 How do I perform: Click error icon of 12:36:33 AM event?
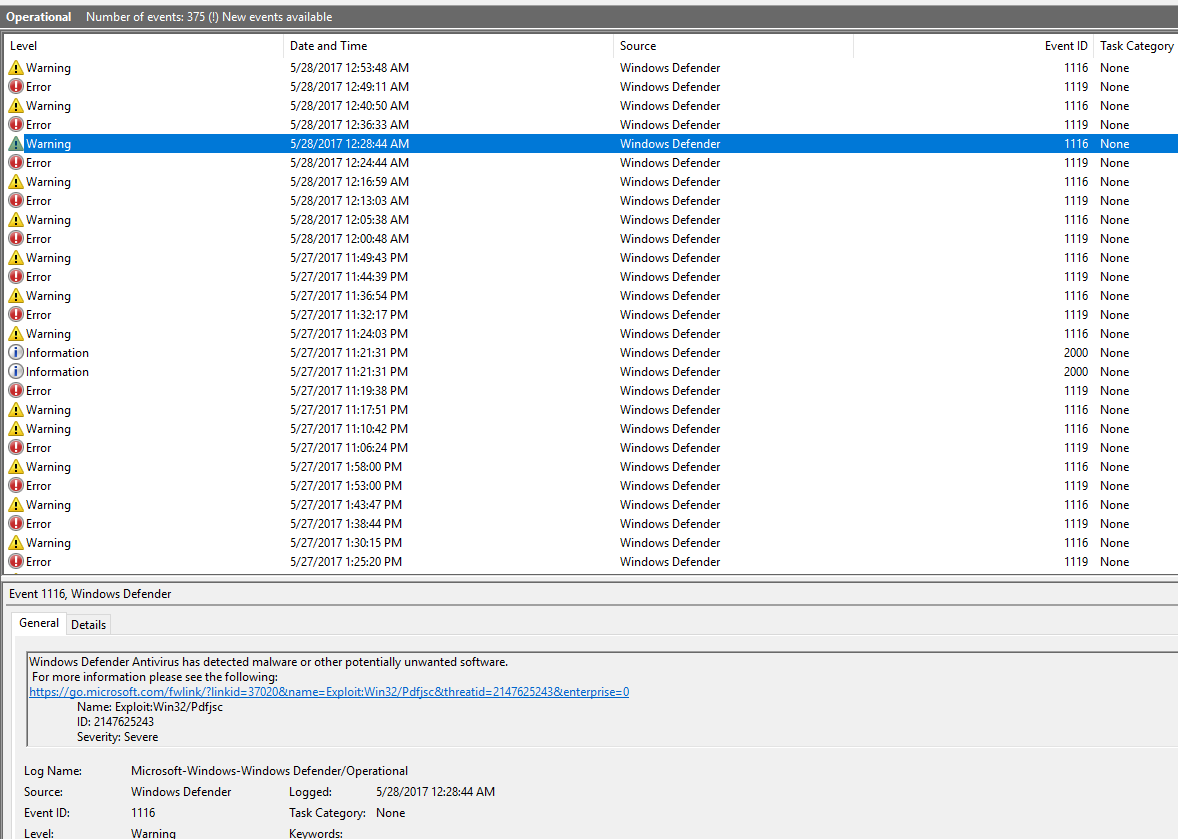pyautogui.click(x=16, y=125)
